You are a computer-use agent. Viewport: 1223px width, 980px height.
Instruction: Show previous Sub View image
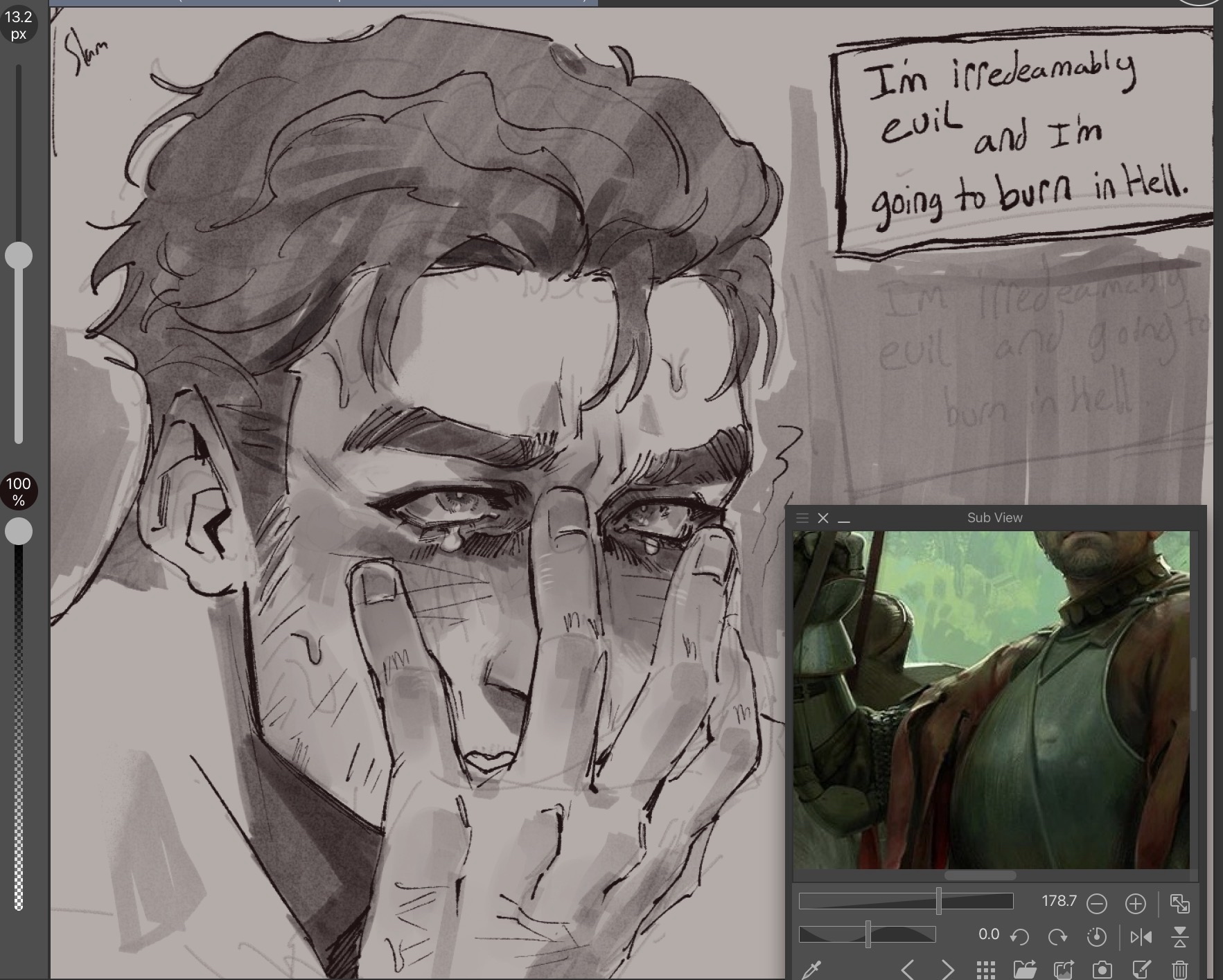pos(908,970)
